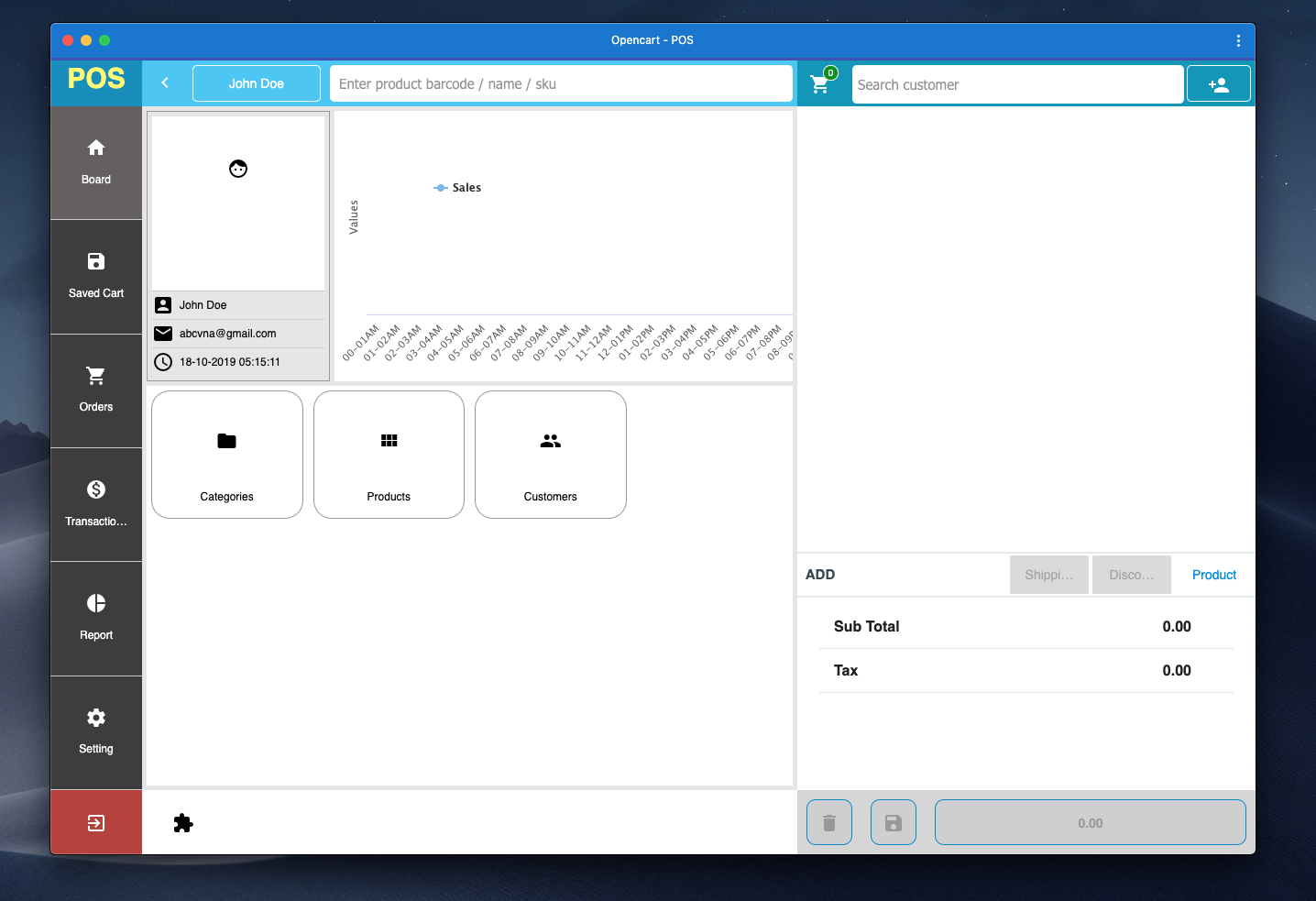
Task: Open the Categories tile
Action: tap(227, 455)
